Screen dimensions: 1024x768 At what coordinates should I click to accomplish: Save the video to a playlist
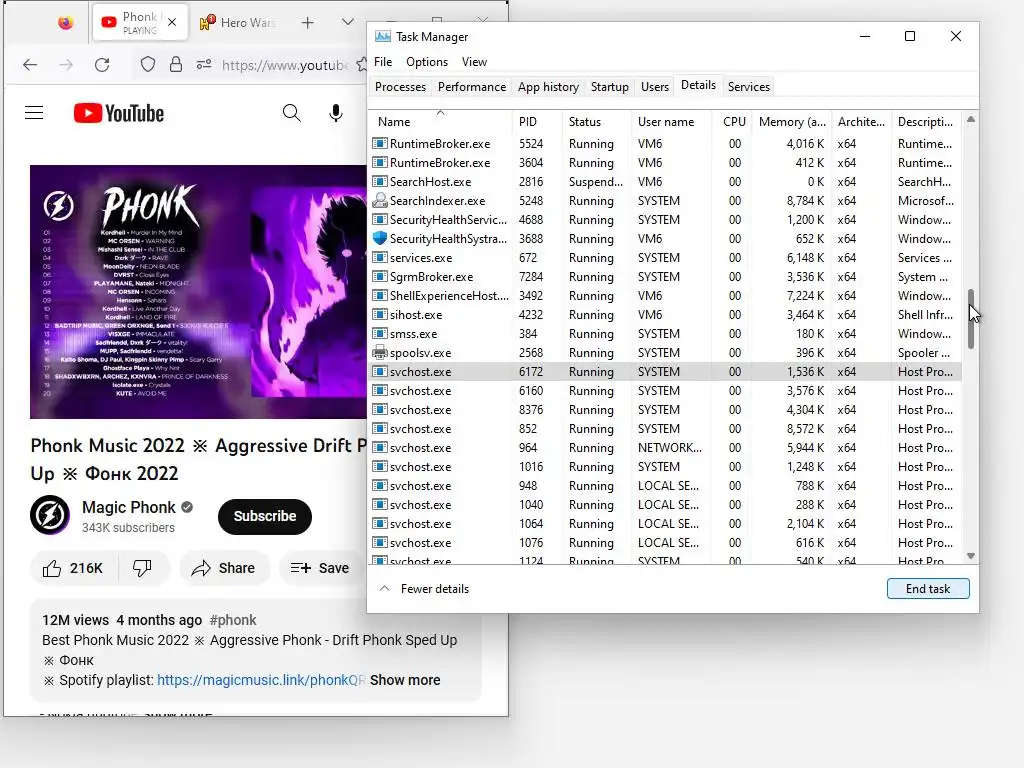(x=320, y=568)
